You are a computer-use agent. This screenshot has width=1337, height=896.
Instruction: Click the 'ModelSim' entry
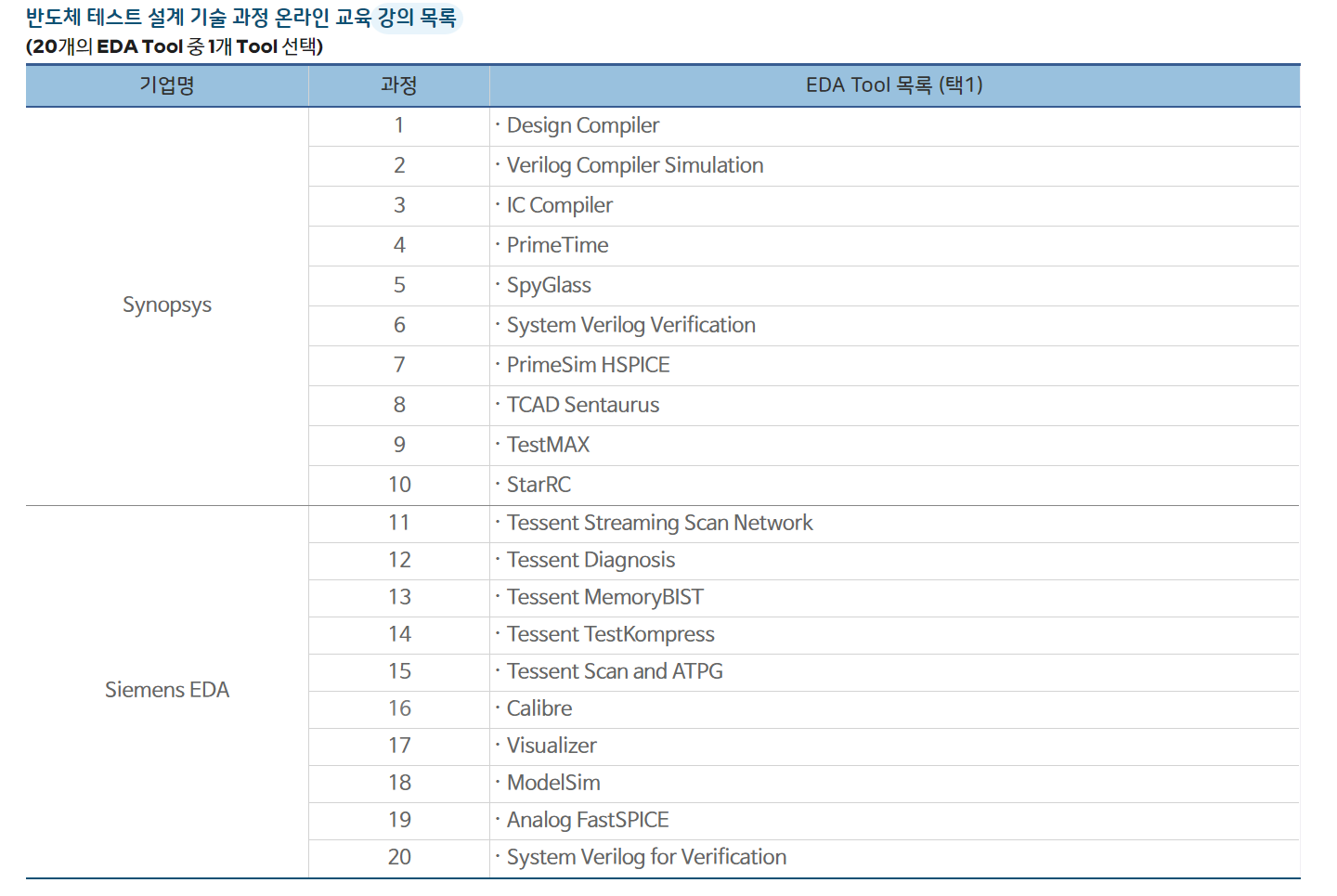pos(553,783)
